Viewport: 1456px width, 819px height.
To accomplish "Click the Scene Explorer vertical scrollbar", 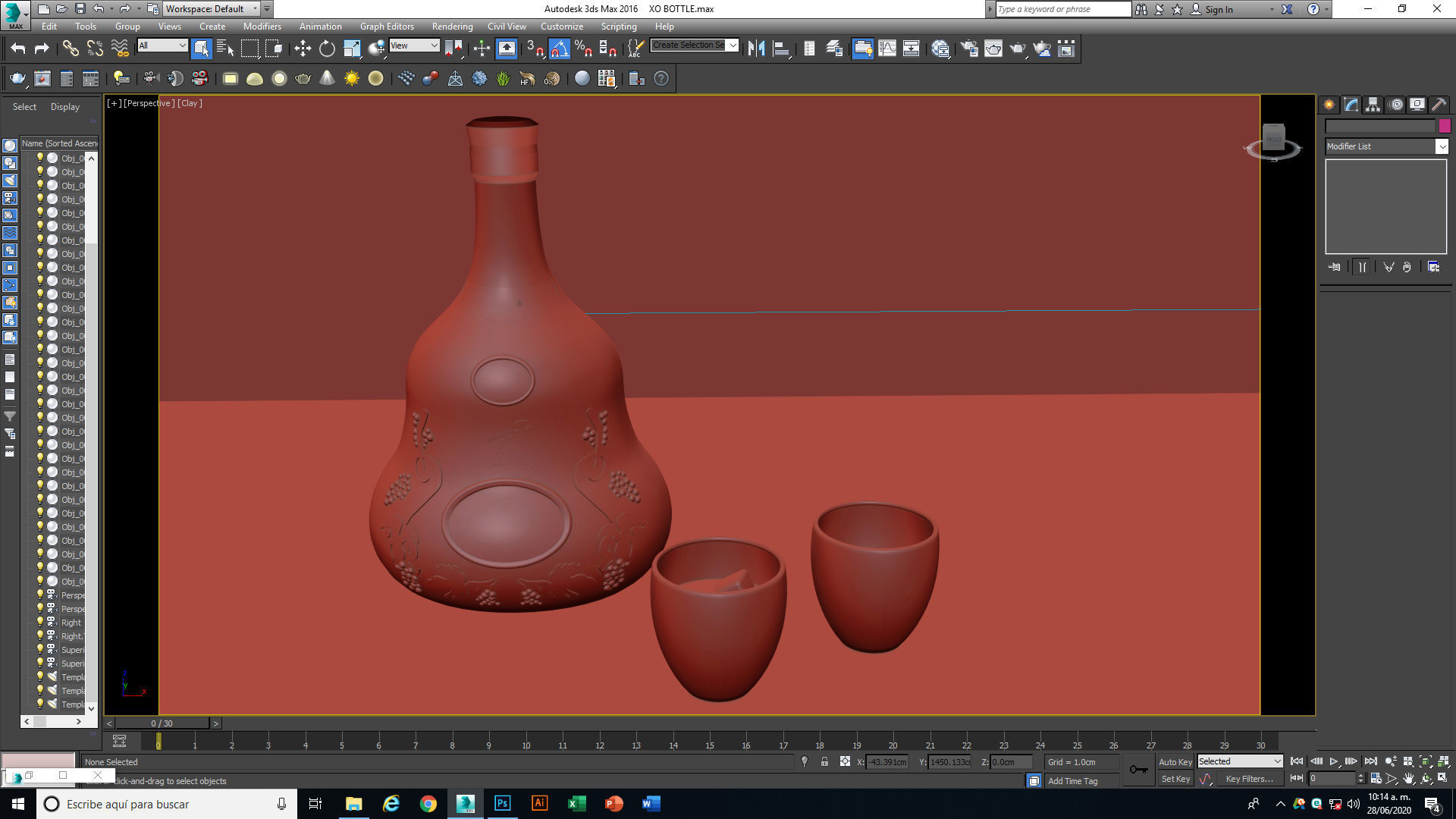I will (x=91, y=433).
